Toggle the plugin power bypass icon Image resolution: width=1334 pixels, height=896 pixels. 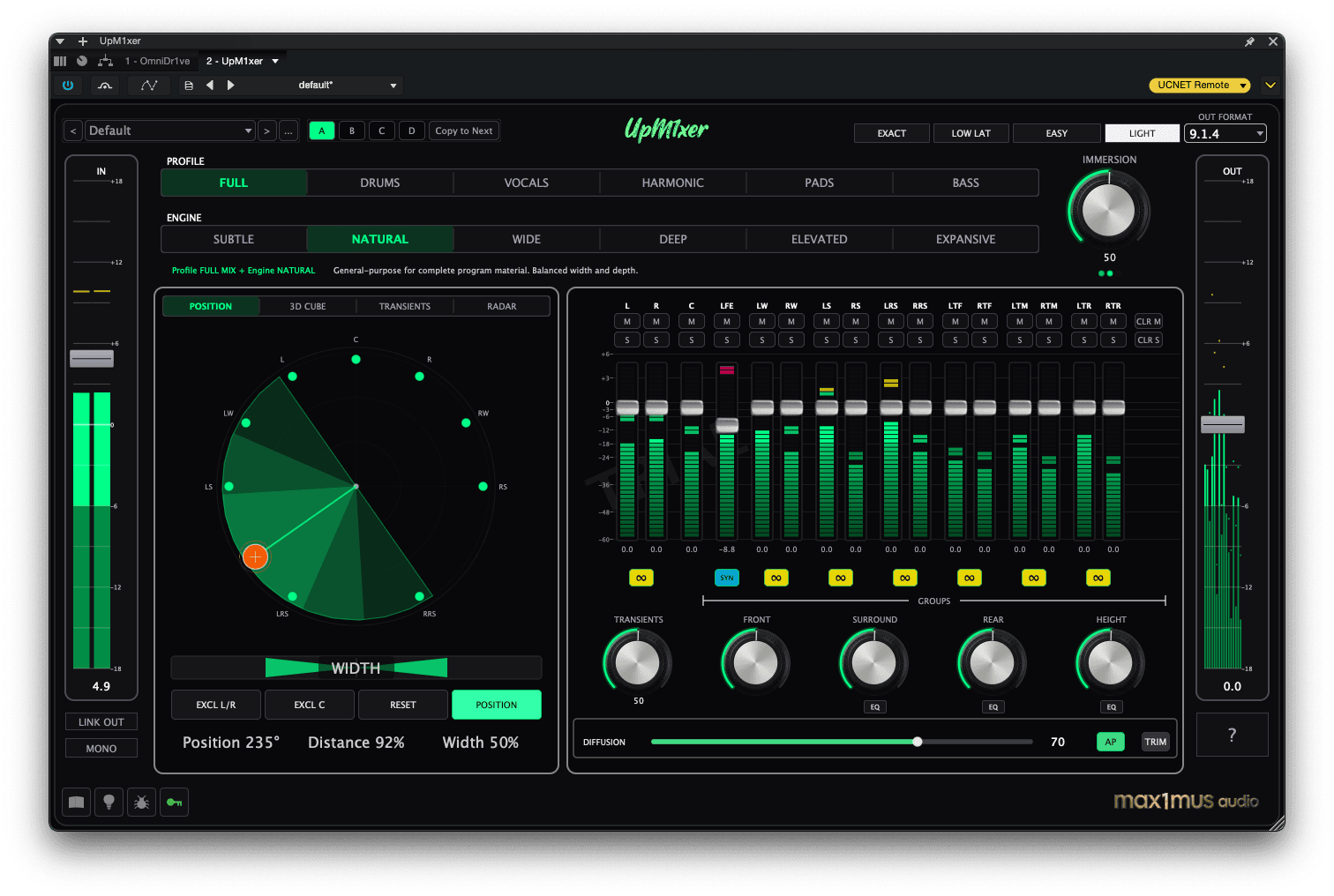68,86
